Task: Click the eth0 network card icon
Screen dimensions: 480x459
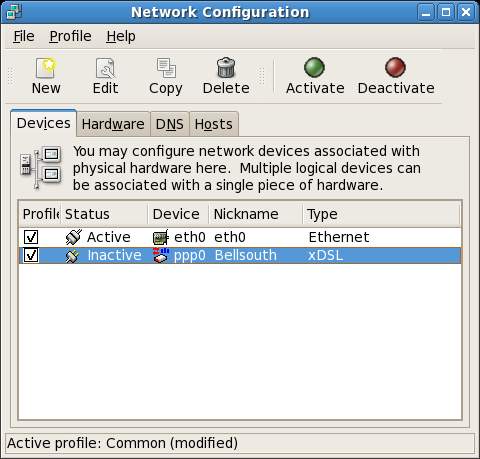Action: (x=161, y=237)
